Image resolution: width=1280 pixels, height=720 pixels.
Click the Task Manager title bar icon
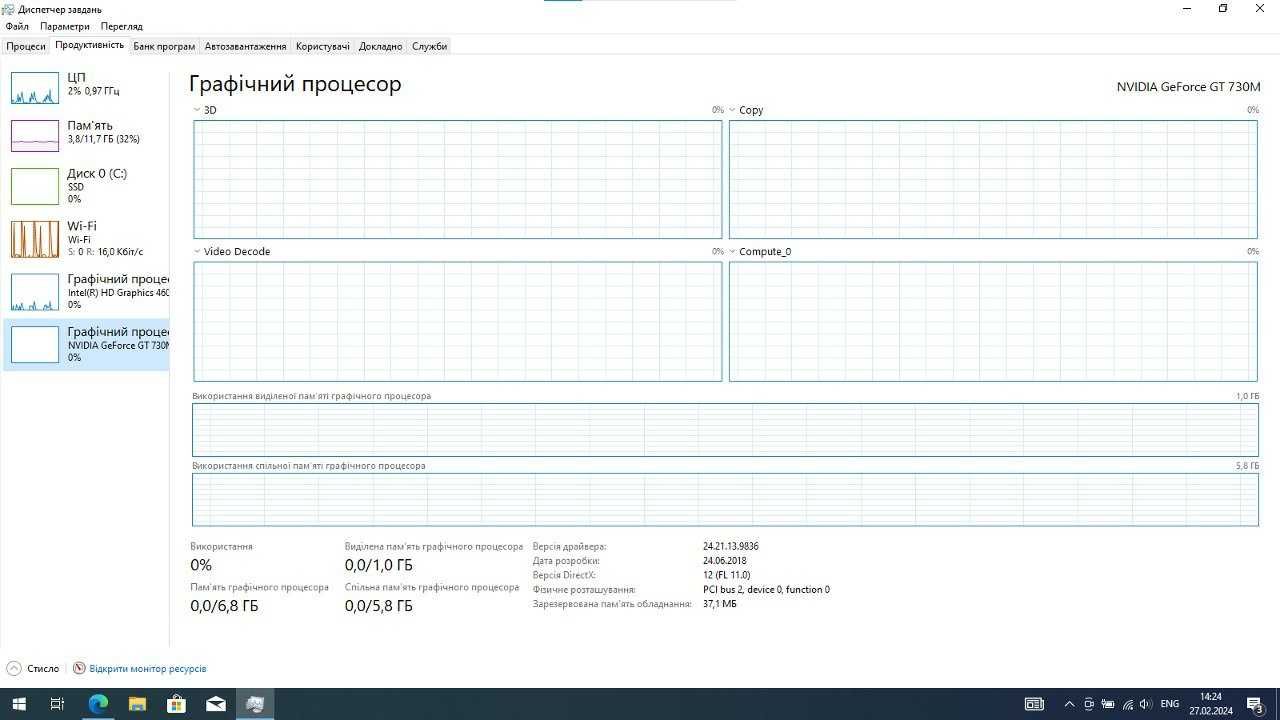click(x=9, y=9)
